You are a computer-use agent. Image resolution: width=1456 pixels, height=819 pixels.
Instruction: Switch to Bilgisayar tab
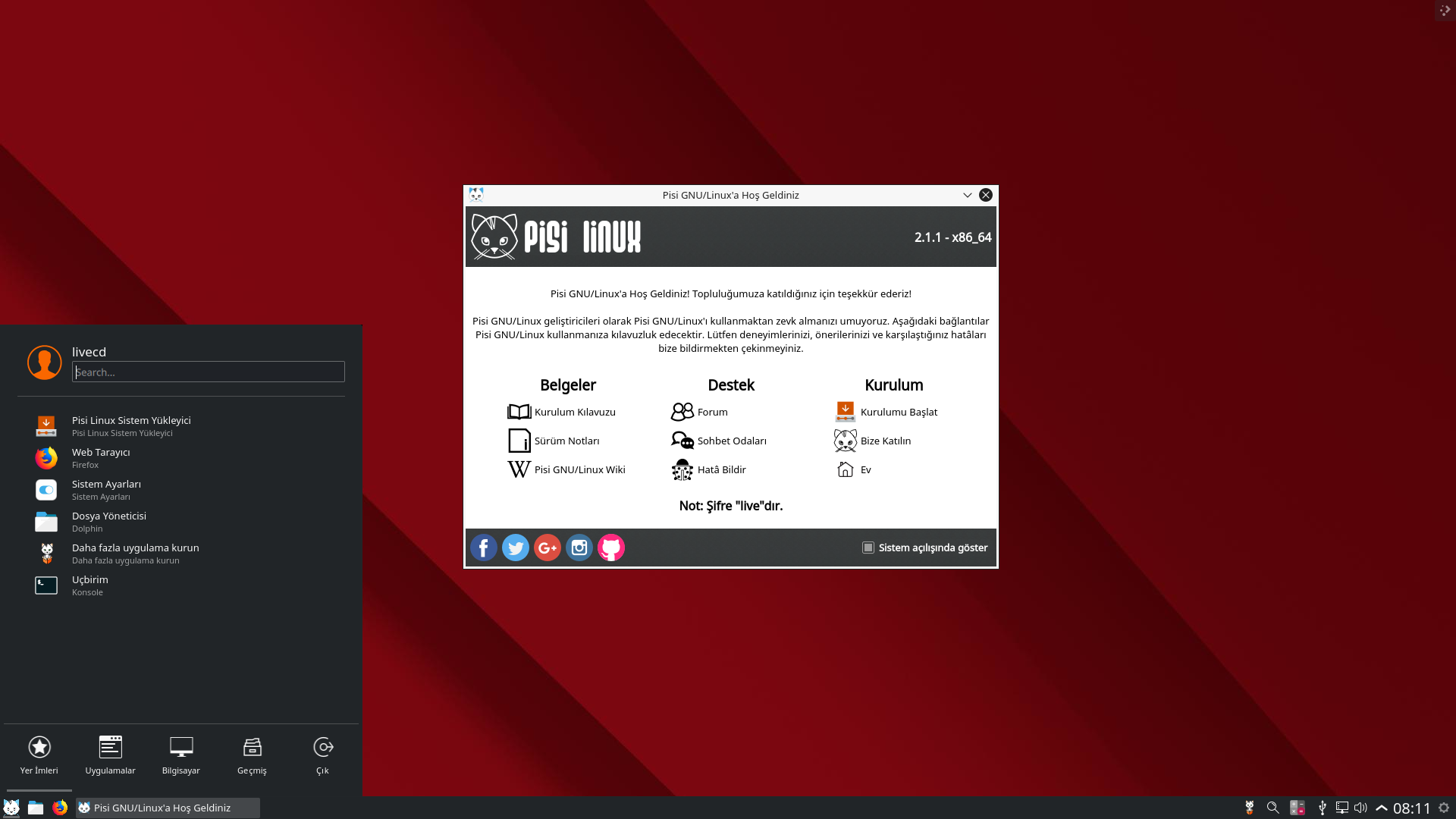pos(181,755)
